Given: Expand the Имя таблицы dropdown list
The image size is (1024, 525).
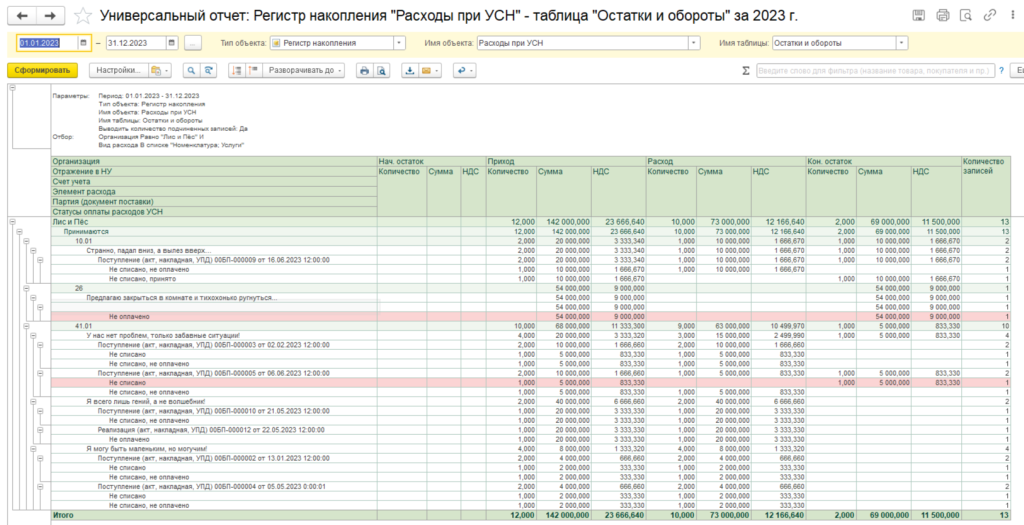Looking at the screenshot, I should click(x=902, y=43).
